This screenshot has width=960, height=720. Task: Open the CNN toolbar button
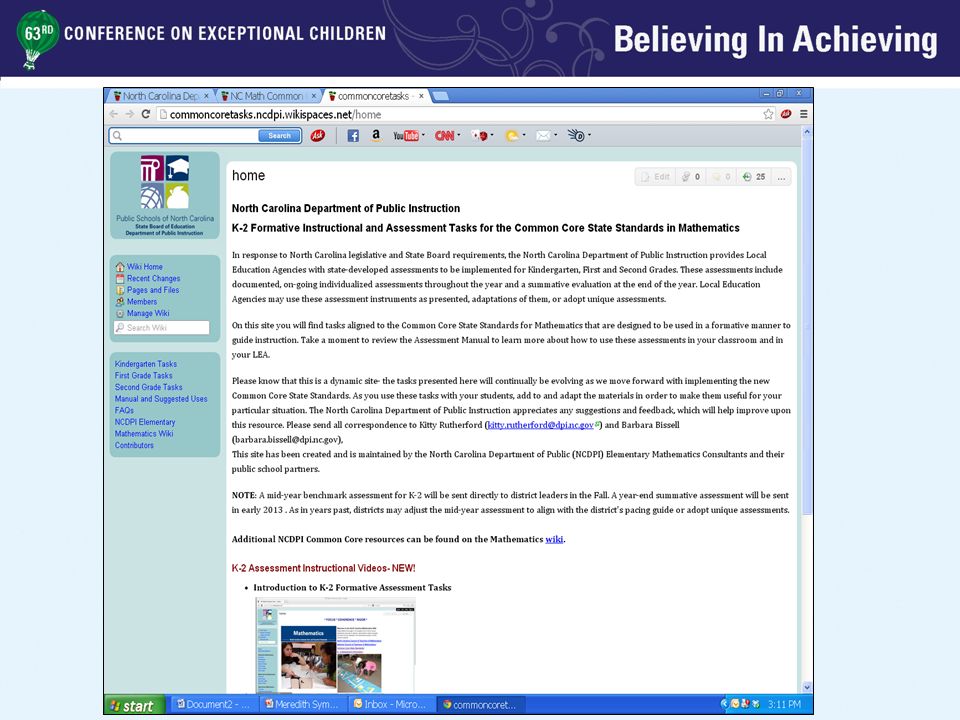(x=444, y=136)
